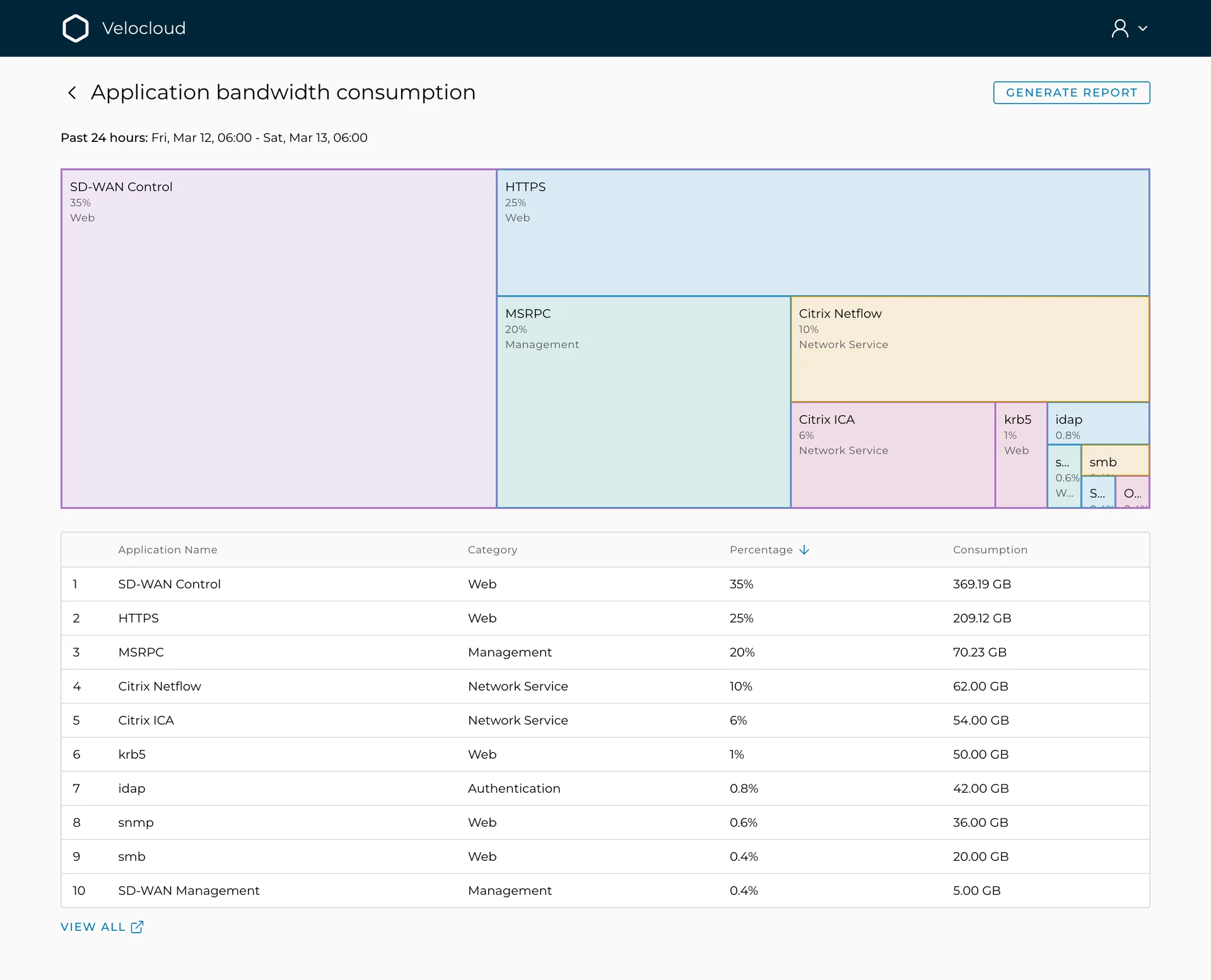Click SD-WAN Management in the table

click(189, 890)
